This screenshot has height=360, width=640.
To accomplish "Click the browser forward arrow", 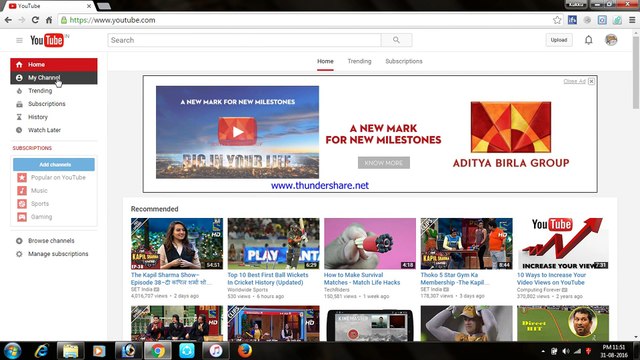I will pyautogui.click(x=22, y=20).
